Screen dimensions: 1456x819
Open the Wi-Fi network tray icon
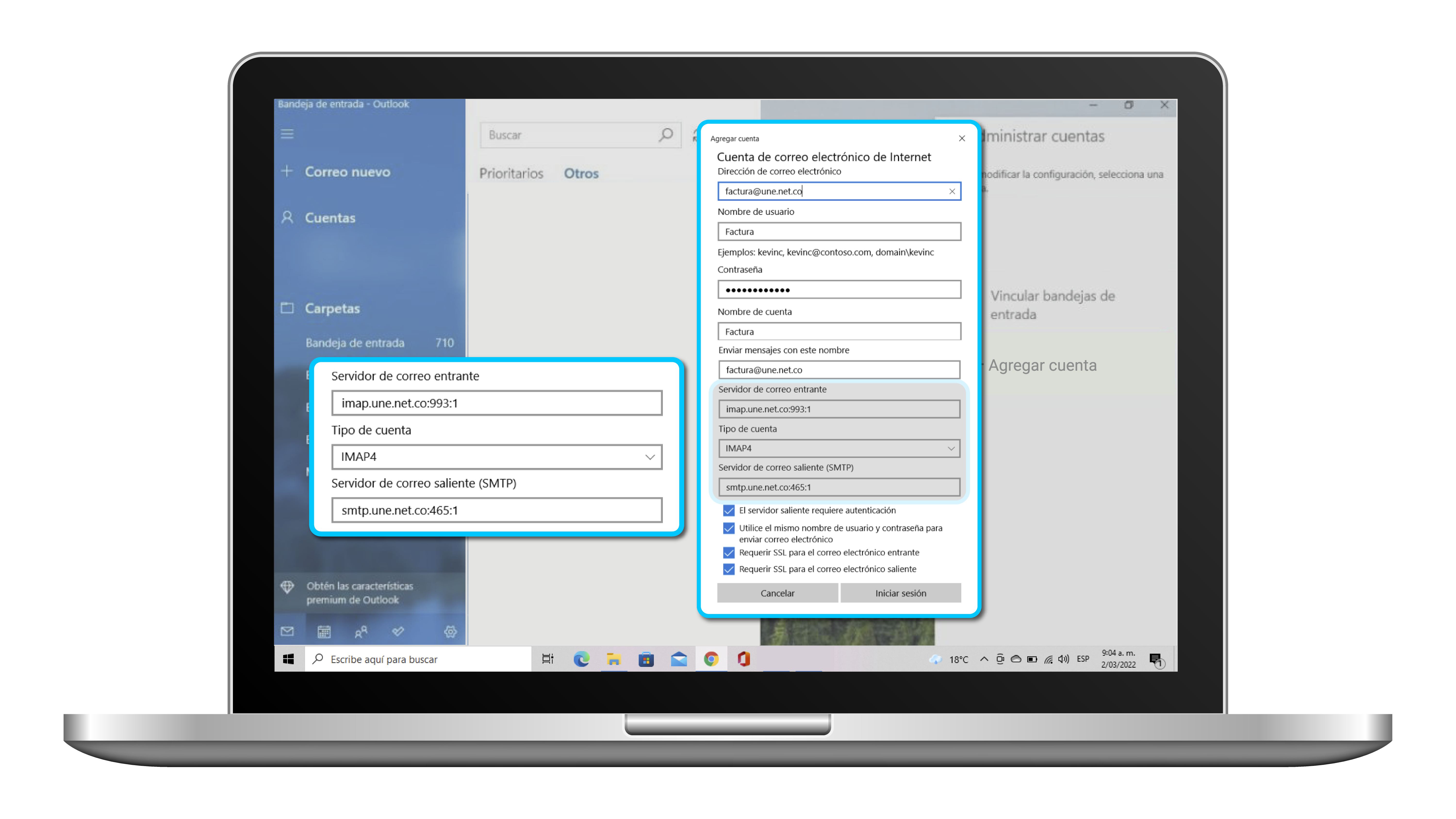click(x=1048, y=659)
